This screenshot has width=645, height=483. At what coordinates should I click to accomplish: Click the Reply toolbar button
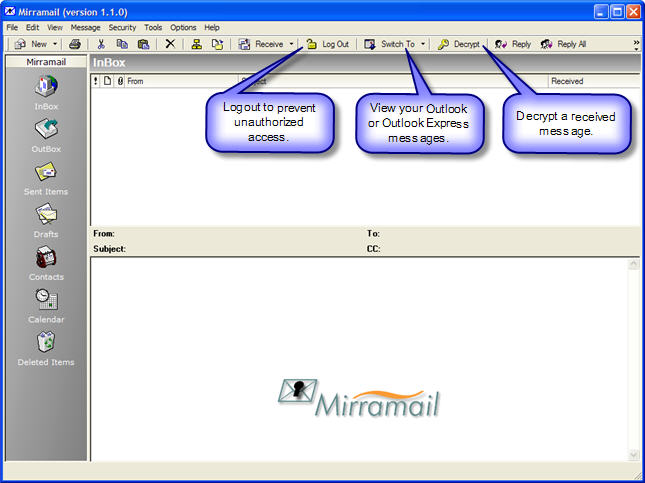click(513, 44)
